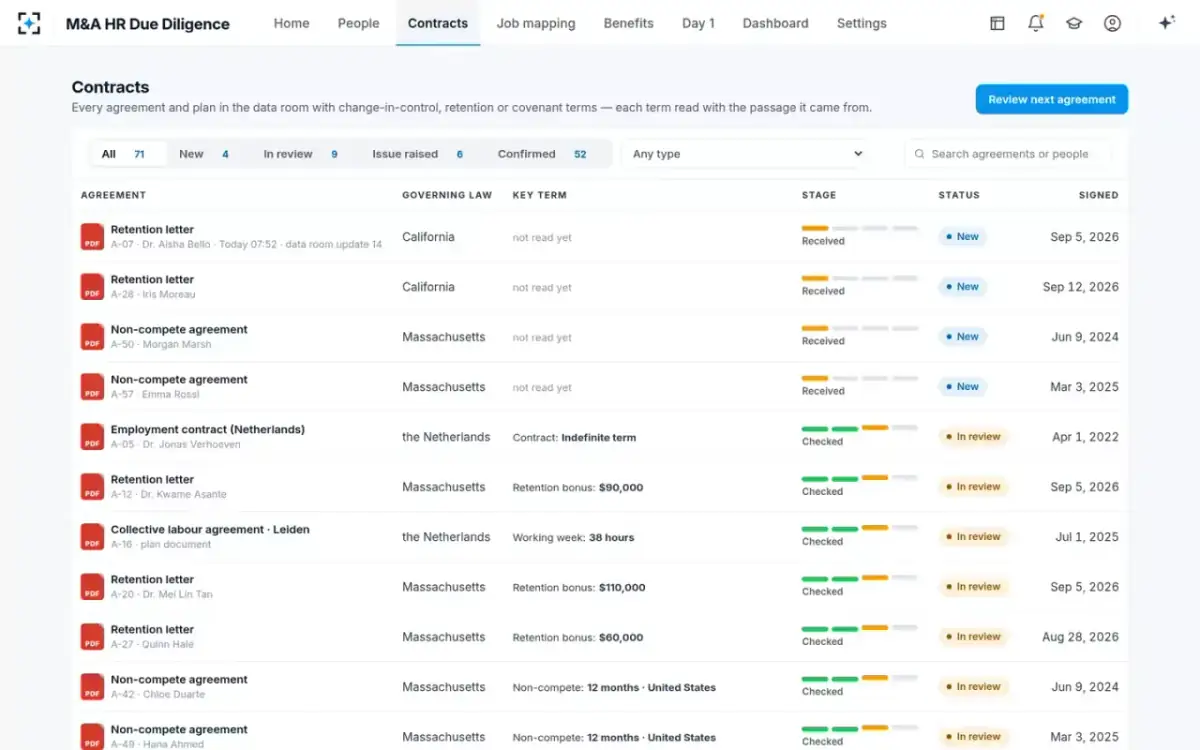The height and width of the screenshot is (750, 1200).
Task: Open the layout panel icon in the header
Action: coord(997,23)
